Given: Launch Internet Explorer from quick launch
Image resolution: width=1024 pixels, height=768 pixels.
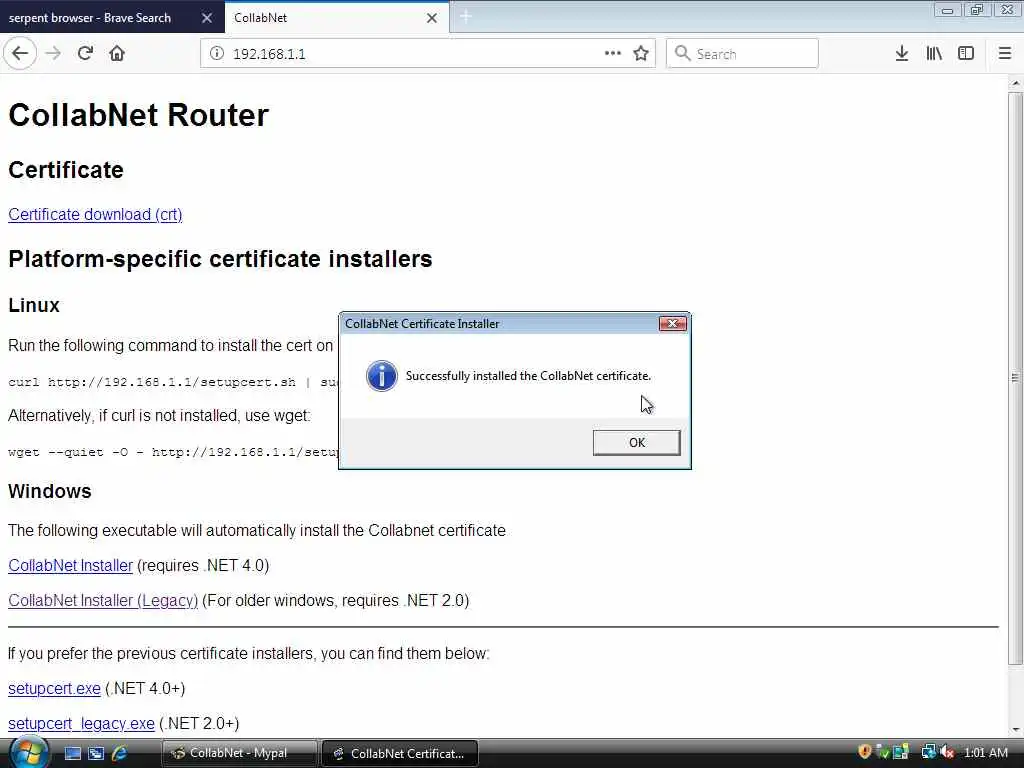Looking at the screenshot, I should point(120,753).
